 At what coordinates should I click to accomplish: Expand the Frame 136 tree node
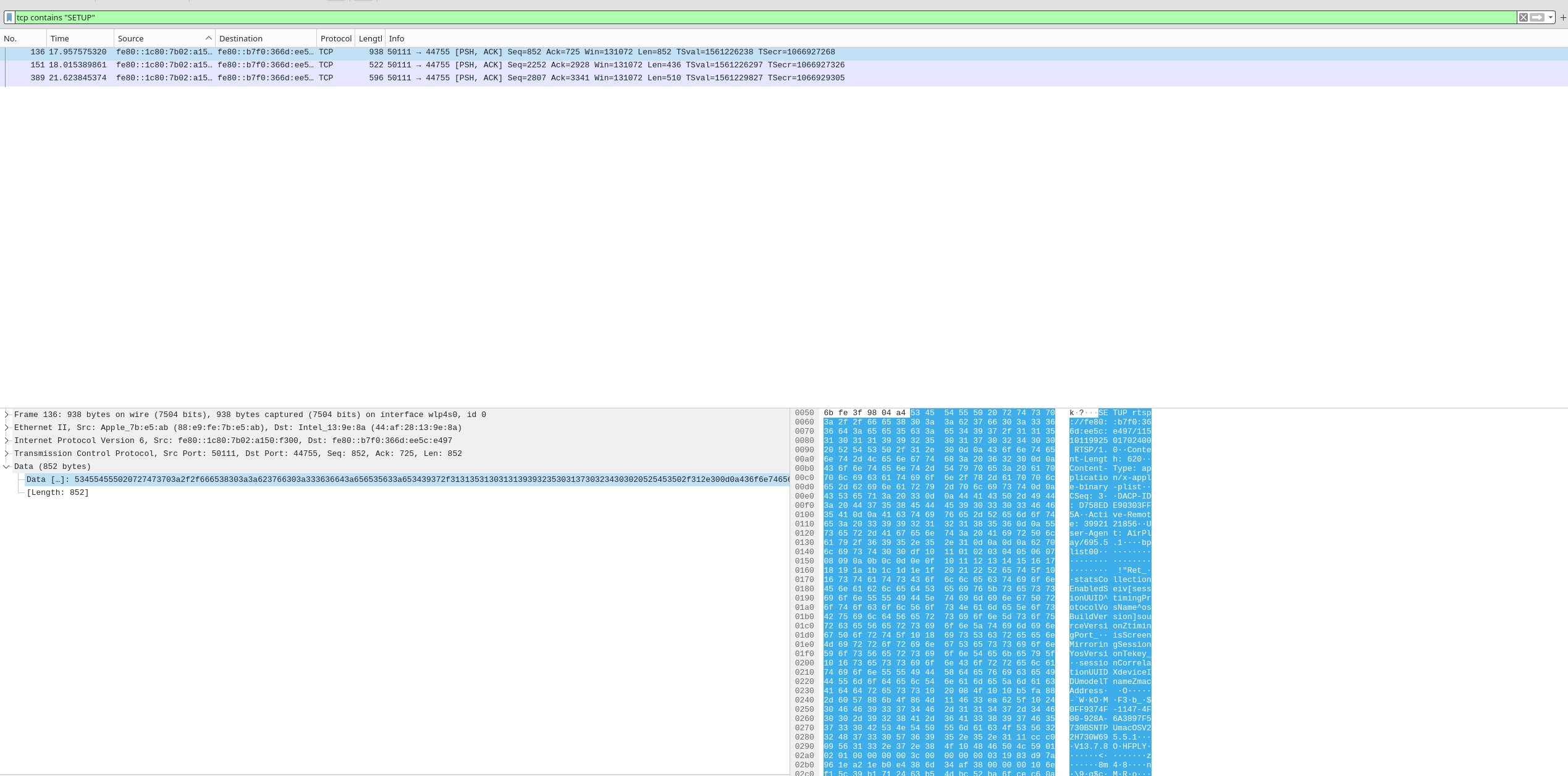coord(7,415)
